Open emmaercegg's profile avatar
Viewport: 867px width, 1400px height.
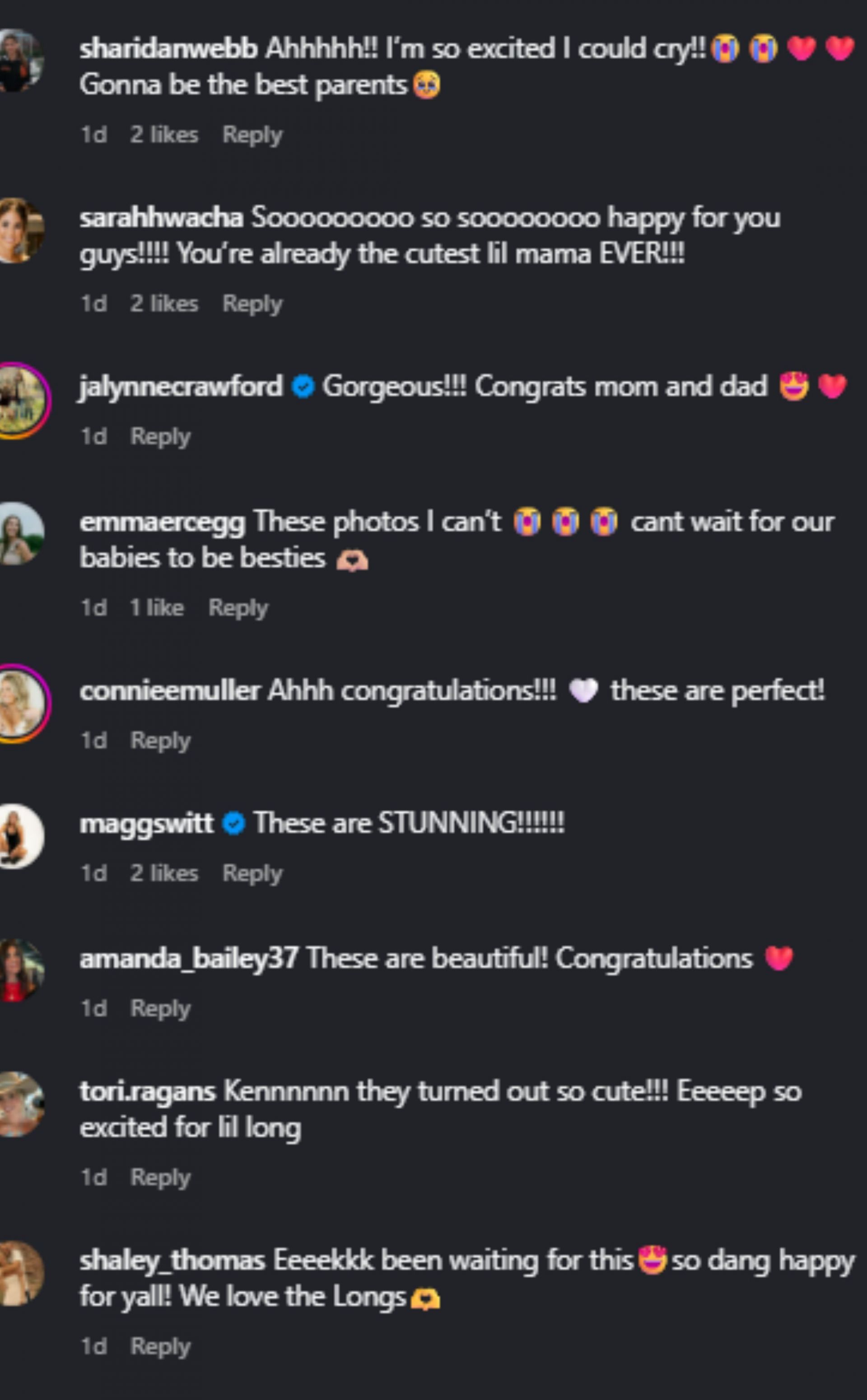[x=20, y=533]
